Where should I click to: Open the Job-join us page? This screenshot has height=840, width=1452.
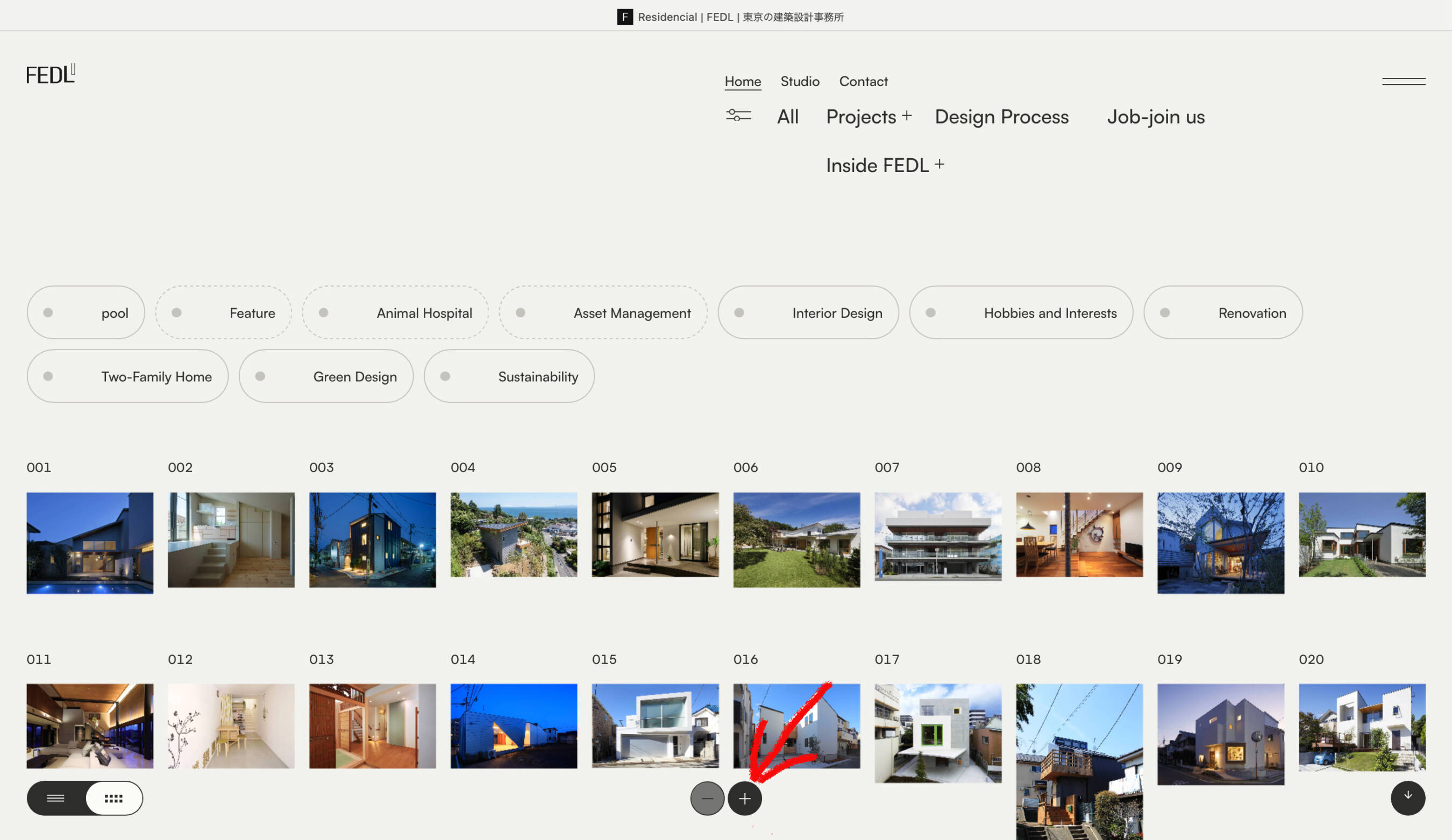click(x=1156, y=116)
